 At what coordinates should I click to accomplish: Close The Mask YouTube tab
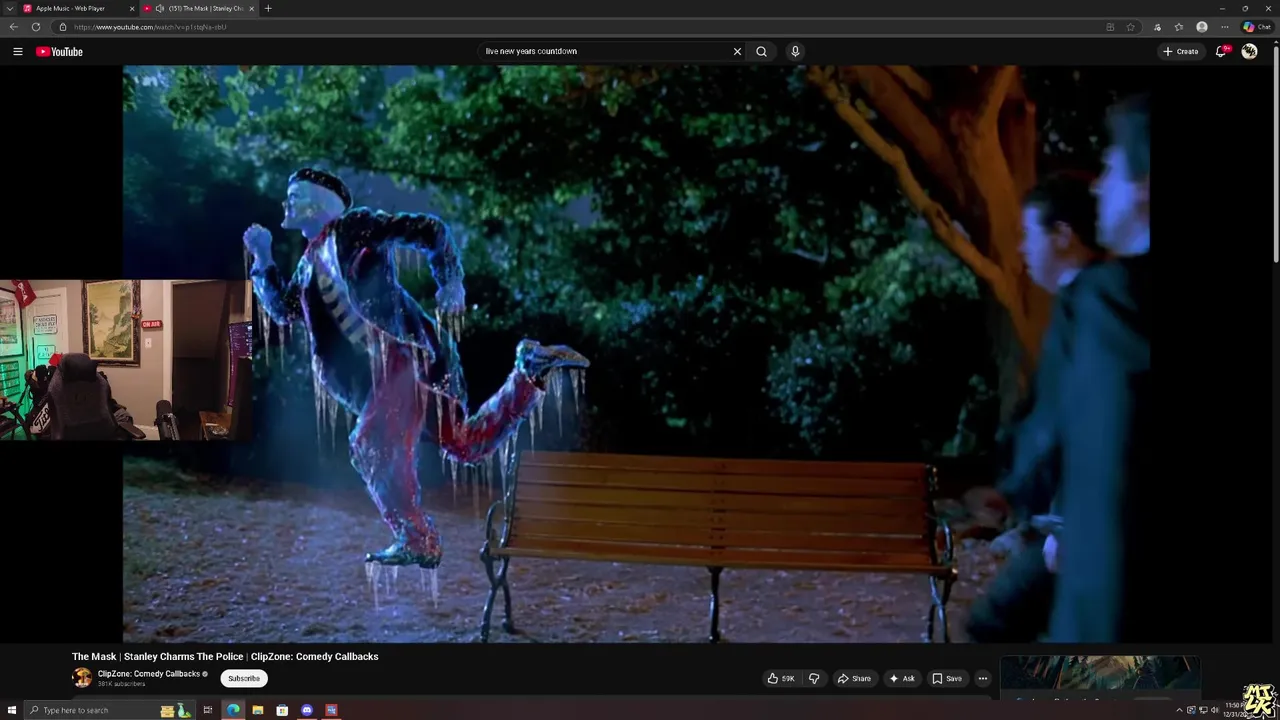(x=251, y=8)
